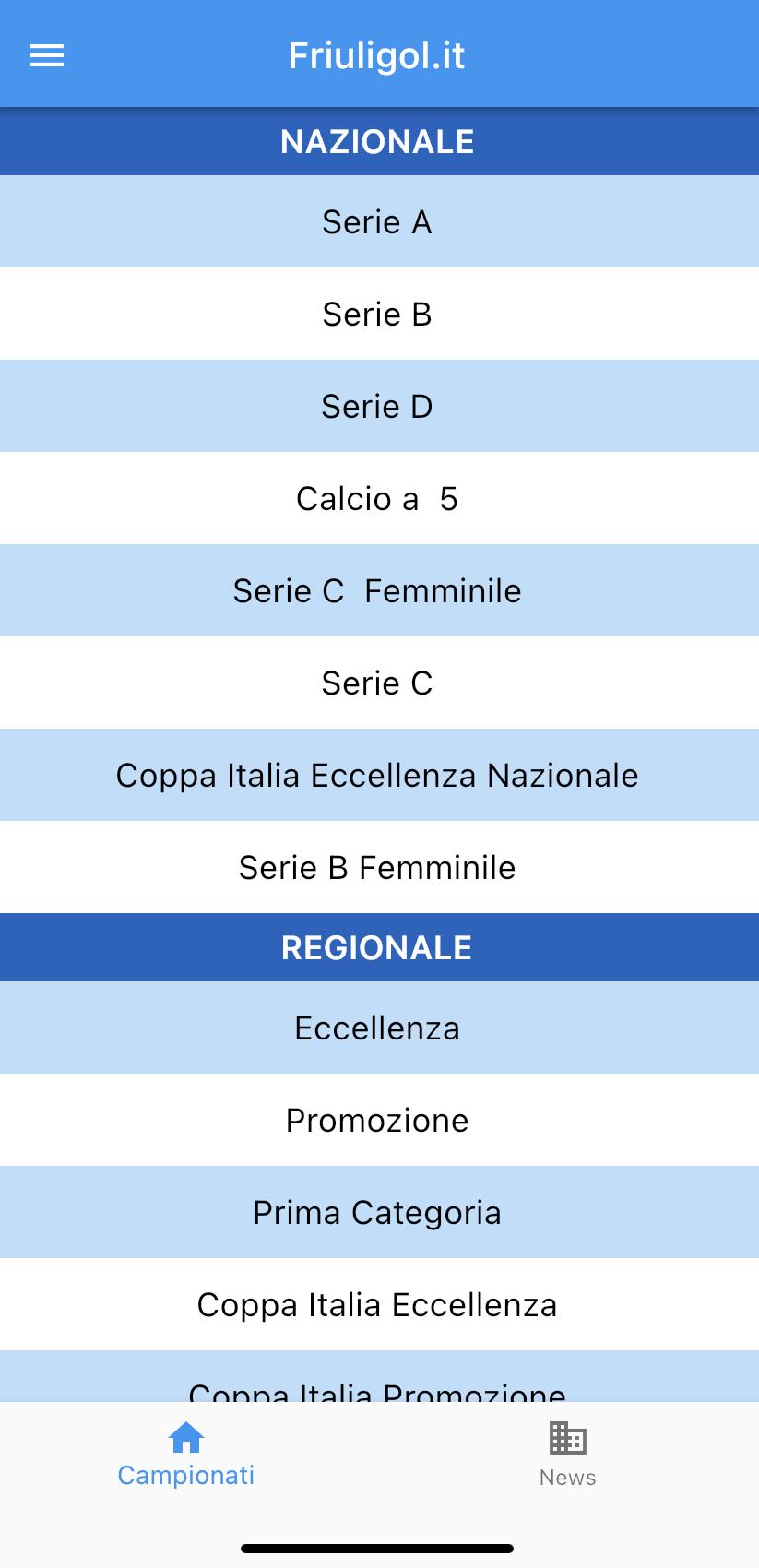759x1568 pixels.
Task: Open regional Coppa Italia Eccellenza
Action: pyautogui.click(x=379, y=1304)
